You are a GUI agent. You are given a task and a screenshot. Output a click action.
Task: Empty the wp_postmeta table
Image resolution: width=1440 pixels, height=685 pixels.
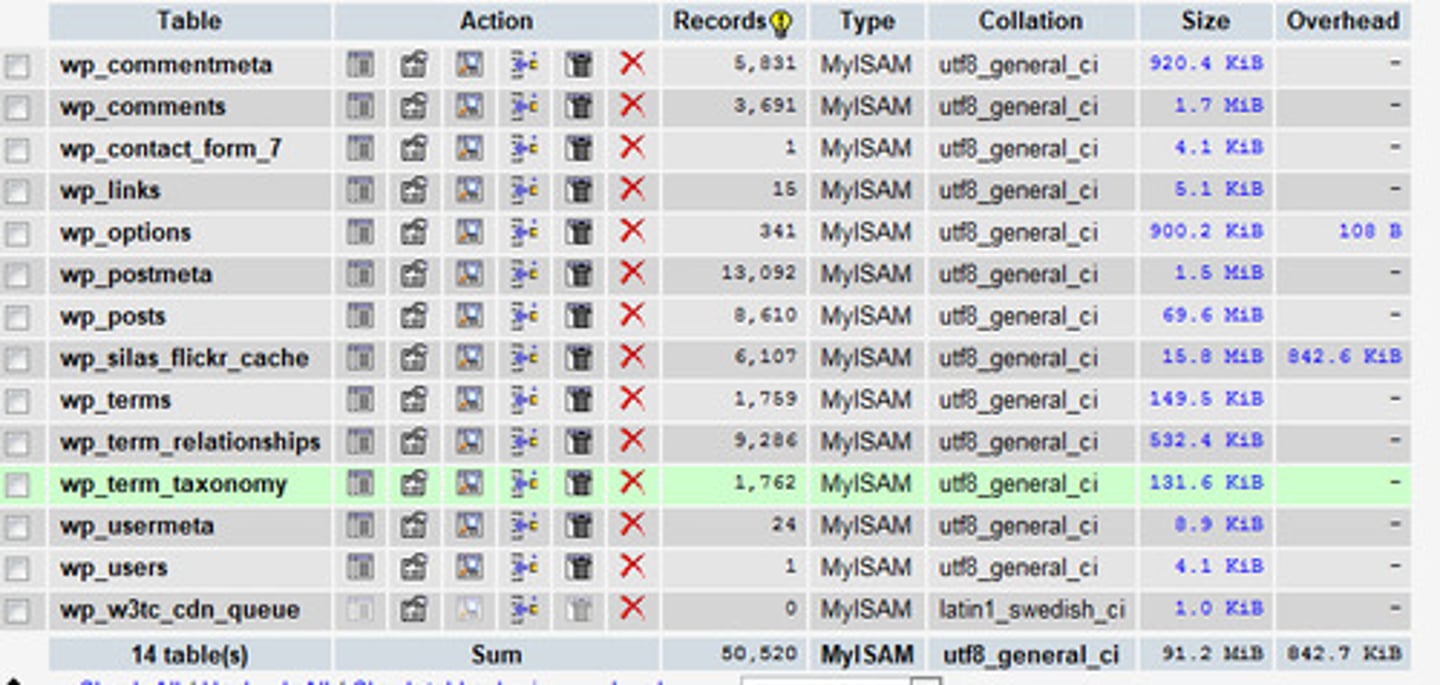579,275
